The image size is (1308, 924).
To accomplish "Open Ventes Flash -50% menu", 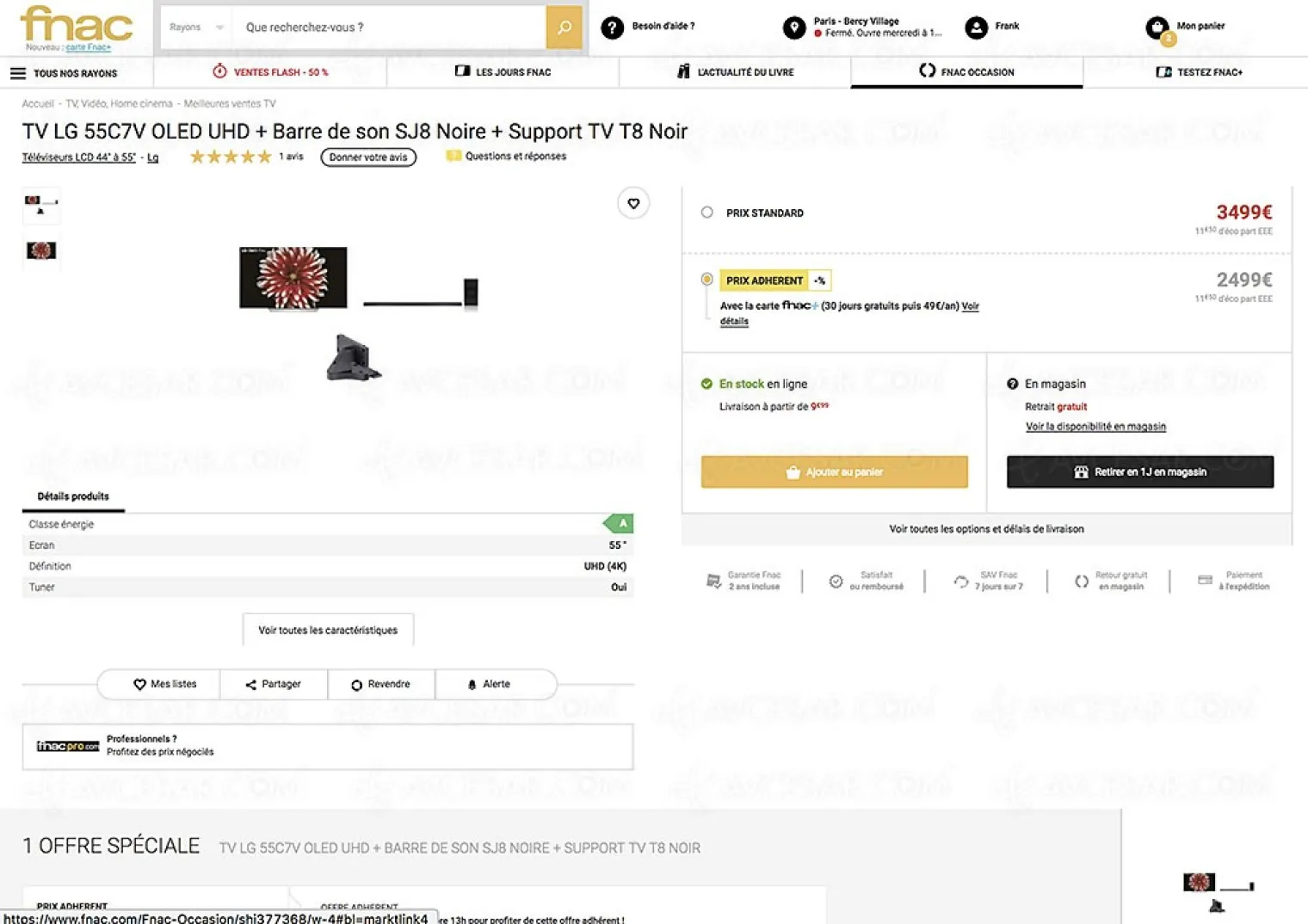I will click(270, 72).
